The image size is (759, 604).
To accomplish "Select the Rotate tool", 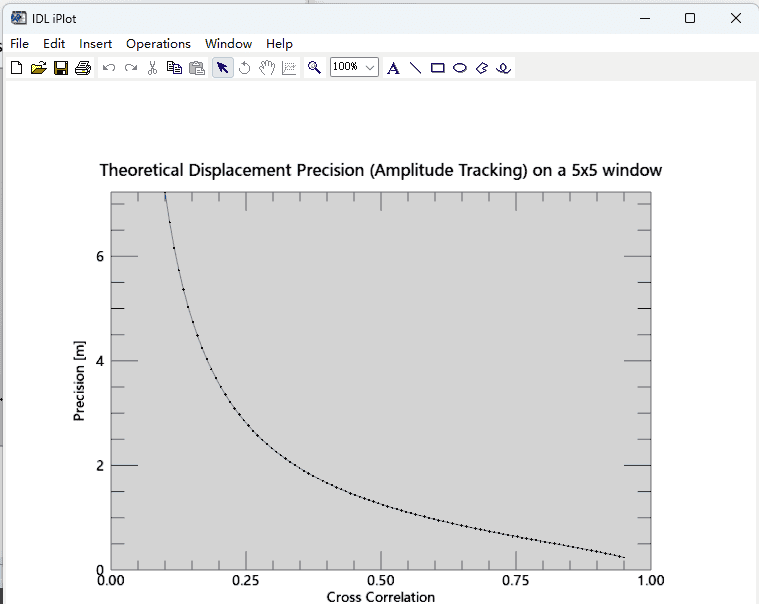I will [x=245, y=68].
